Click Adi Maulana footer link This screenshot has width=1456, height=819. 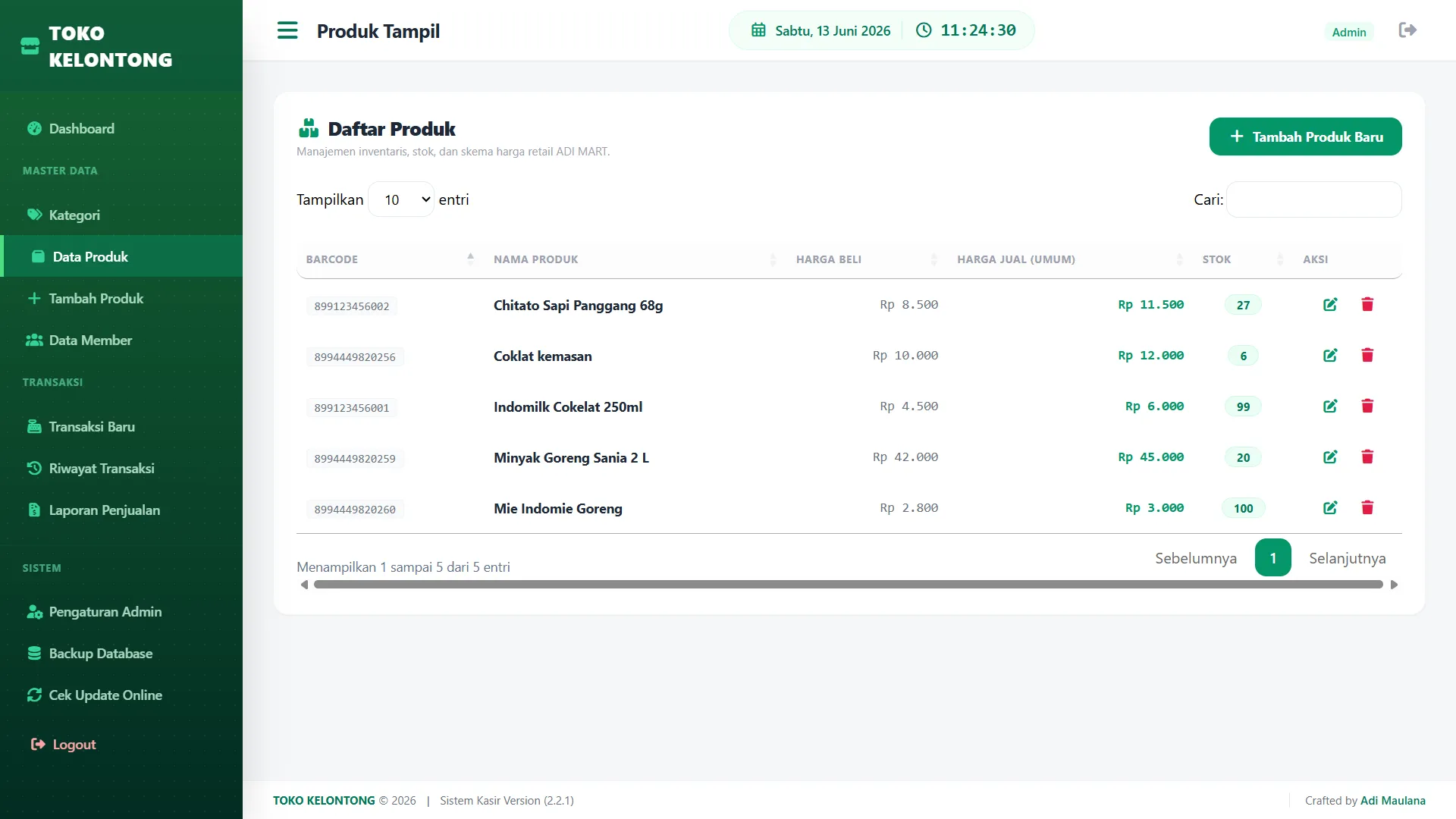tap(1392, 801)
